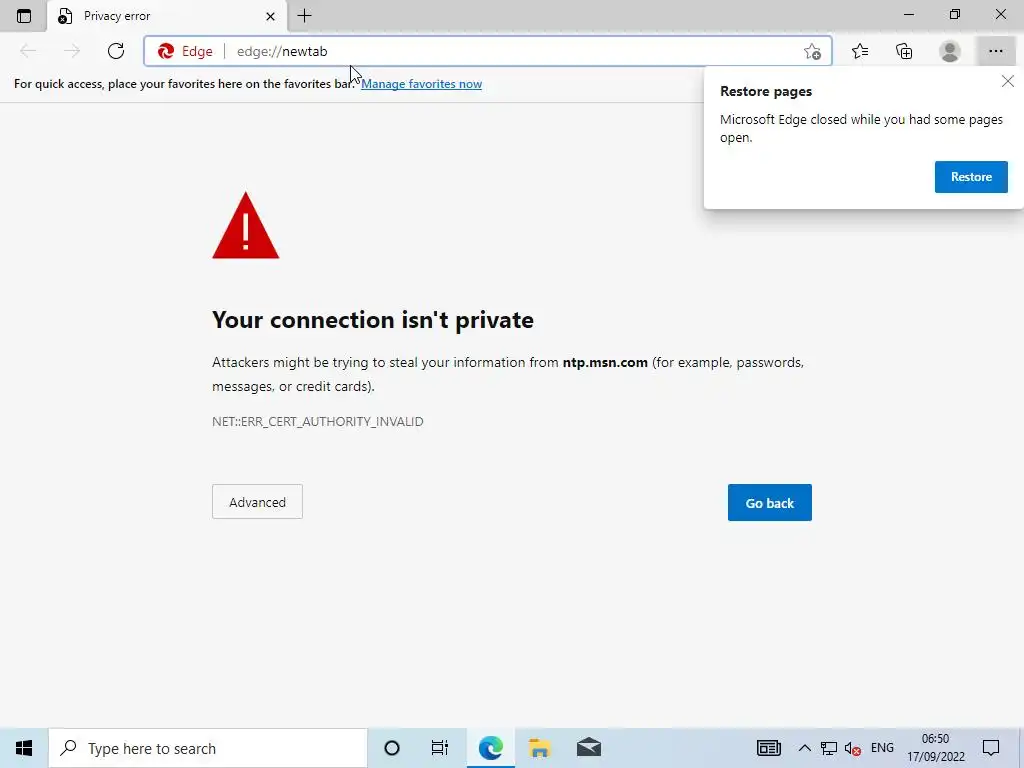Open Task View on the taskbar

440,748
